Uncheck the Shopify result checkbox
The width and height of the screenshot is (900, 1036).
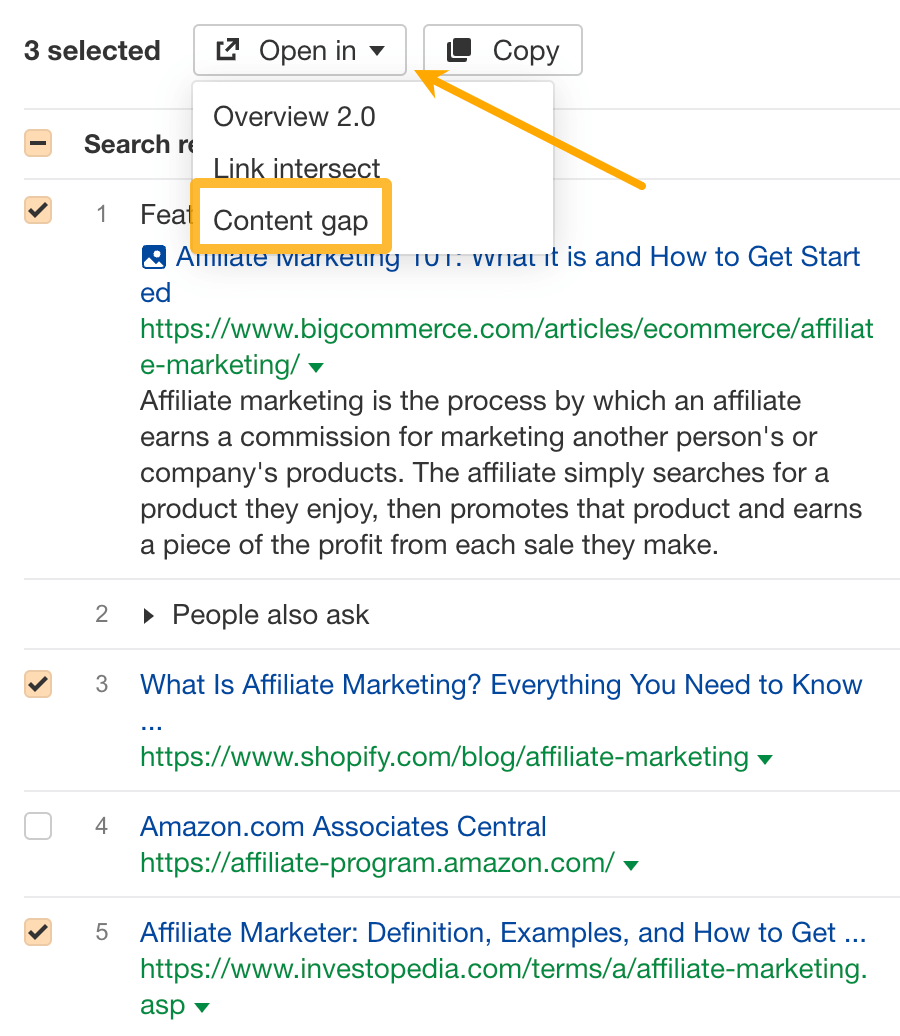click(x=37, y=685)
